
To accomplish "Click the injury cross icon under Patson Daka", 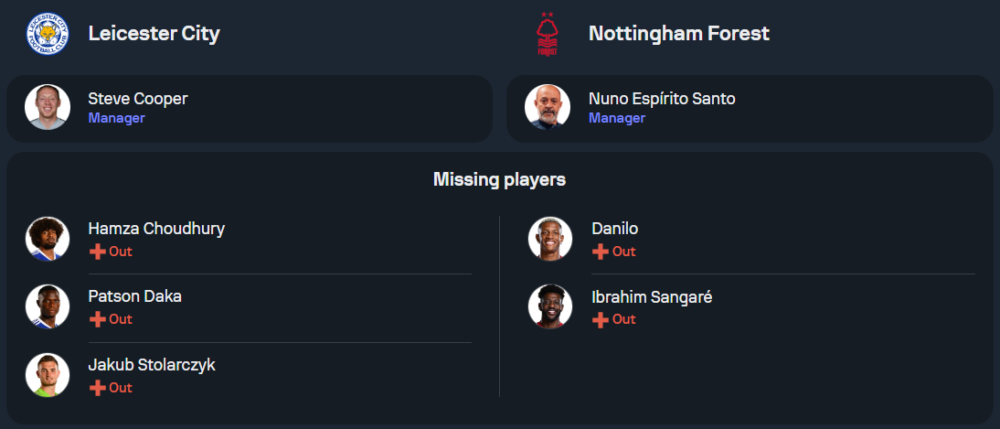I will [97, 320].
